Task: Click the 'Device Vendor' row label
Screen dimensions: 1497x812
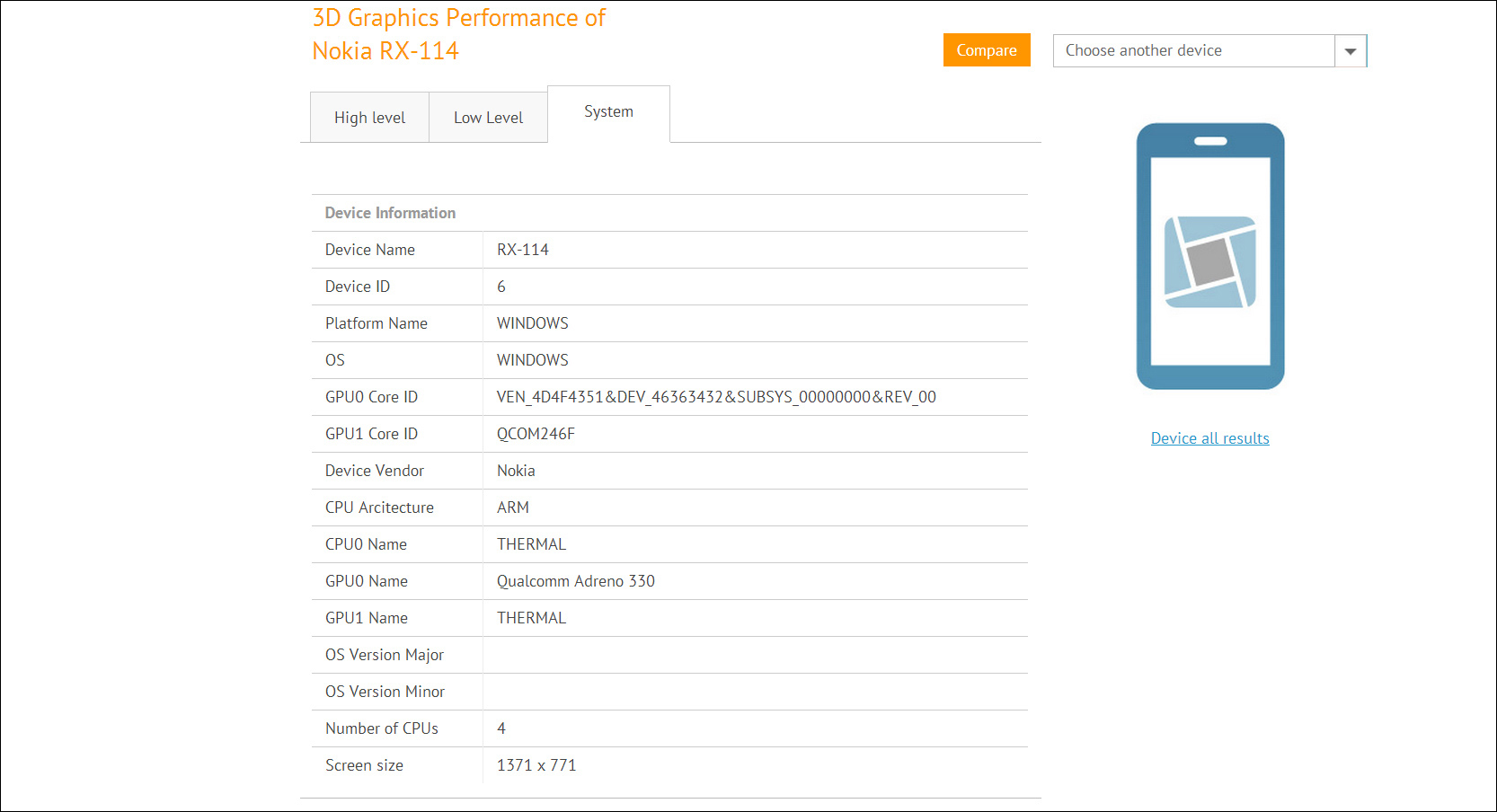Action: pos(375,471)
